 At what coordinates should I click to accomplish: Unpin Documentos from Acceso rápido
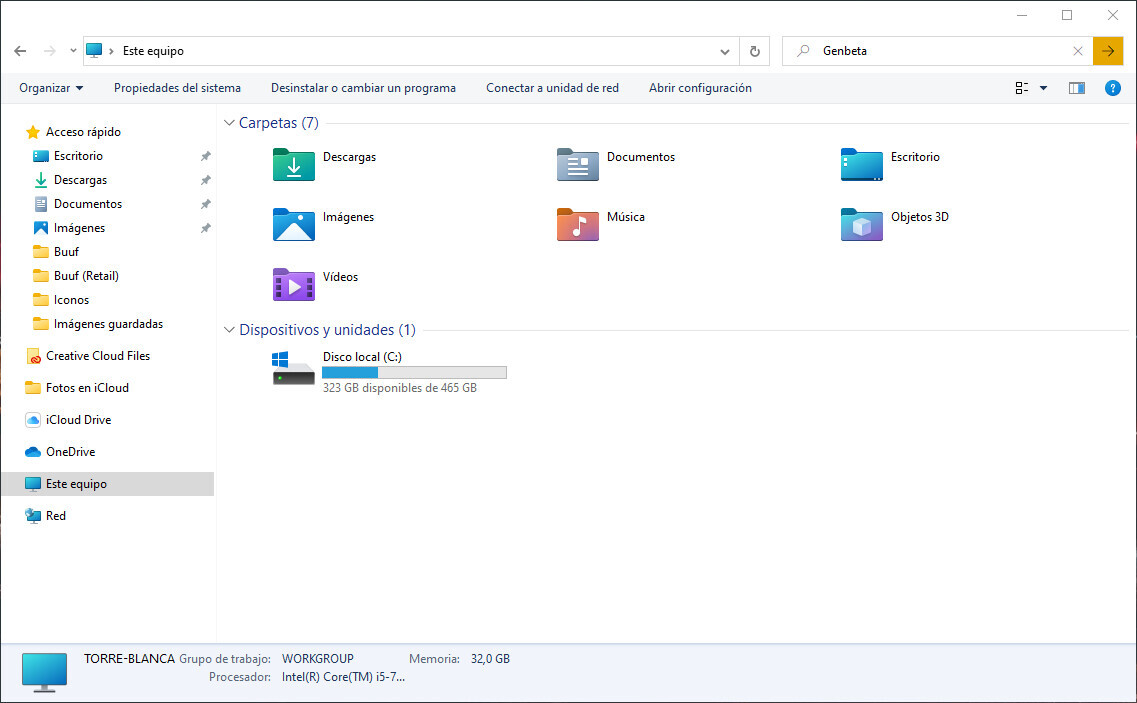click(x=205, y=203)
